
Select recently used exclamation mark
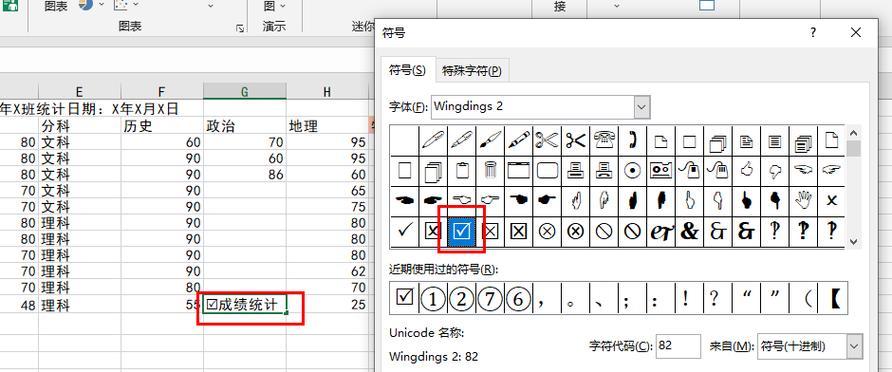pos(689,297)
